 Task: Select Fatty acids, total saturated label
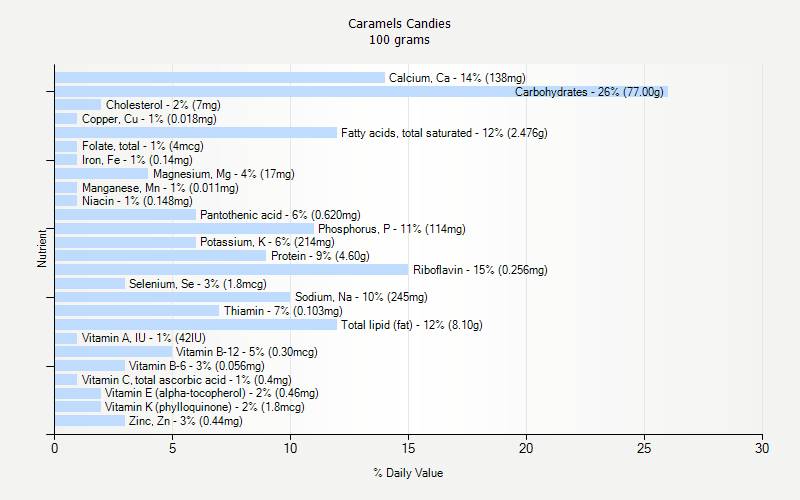pyautogui.click(x=444, y=133)
